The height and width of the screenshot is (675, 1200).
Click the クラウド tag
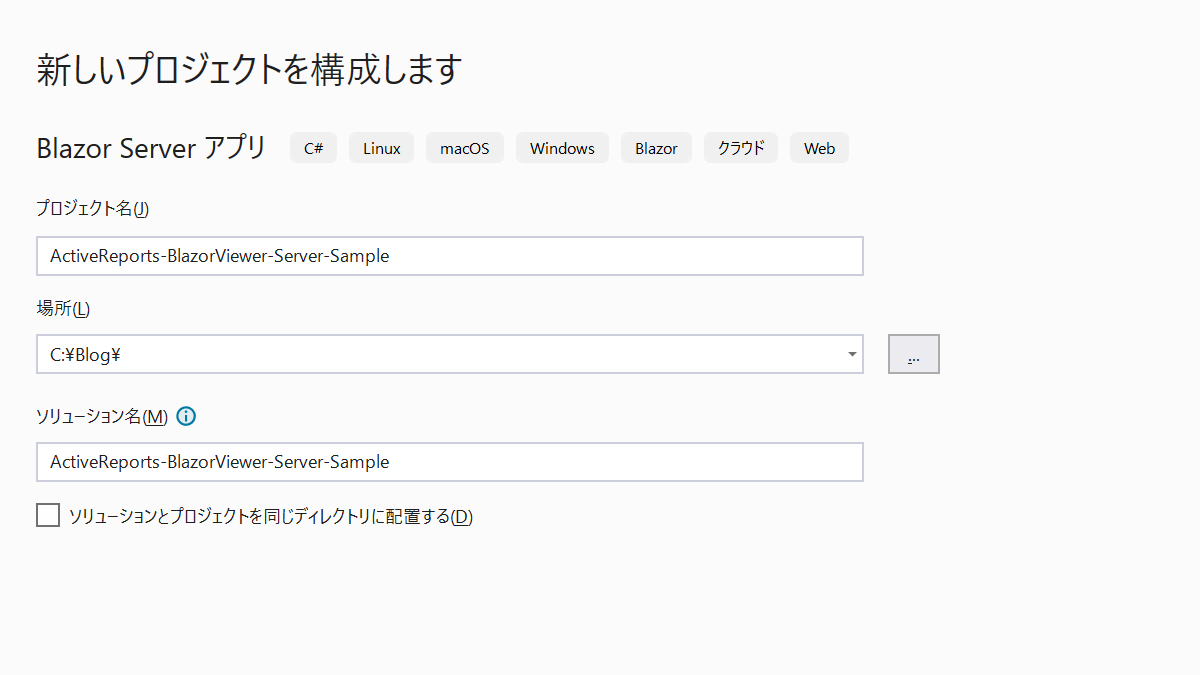click(741, 148)
